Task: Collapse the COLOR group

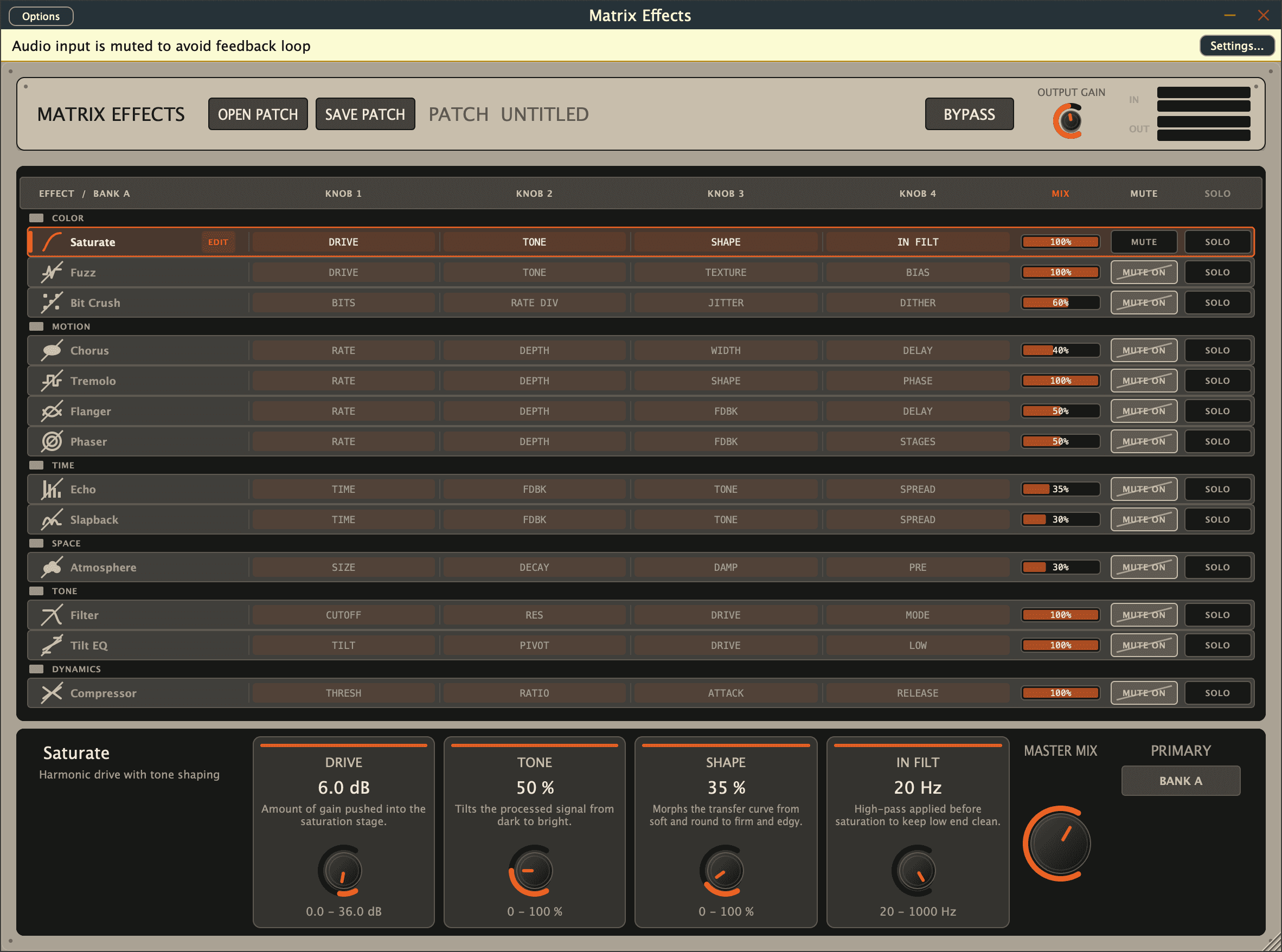Action: tap(36, 218)
